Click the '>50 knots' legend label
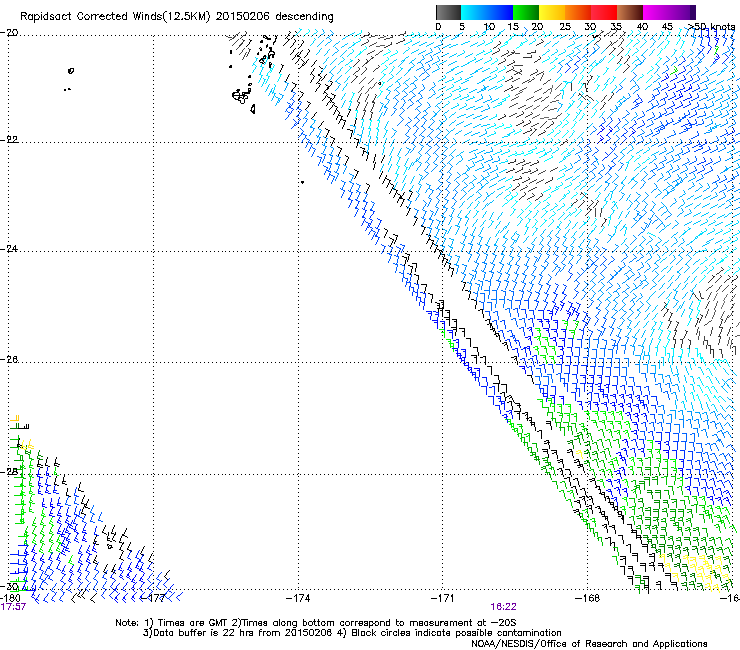This screenshot has width=740, height=650. click(711, 27)
